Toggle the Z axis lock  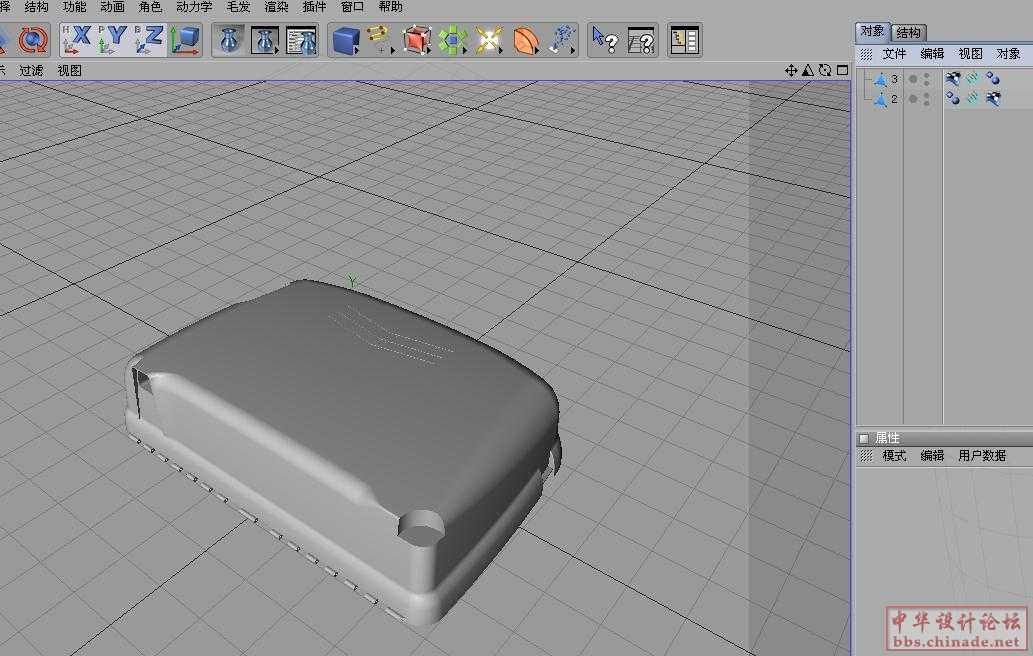tap(149, 40)
